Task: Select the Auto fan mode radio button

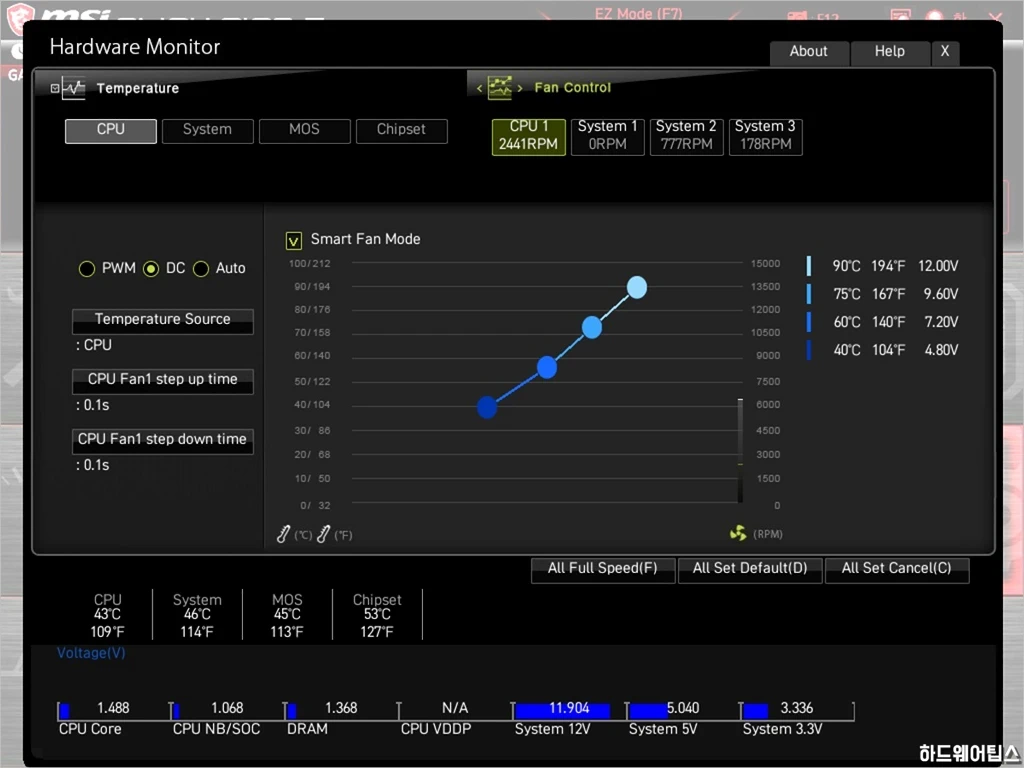Action: pos(201,269)
